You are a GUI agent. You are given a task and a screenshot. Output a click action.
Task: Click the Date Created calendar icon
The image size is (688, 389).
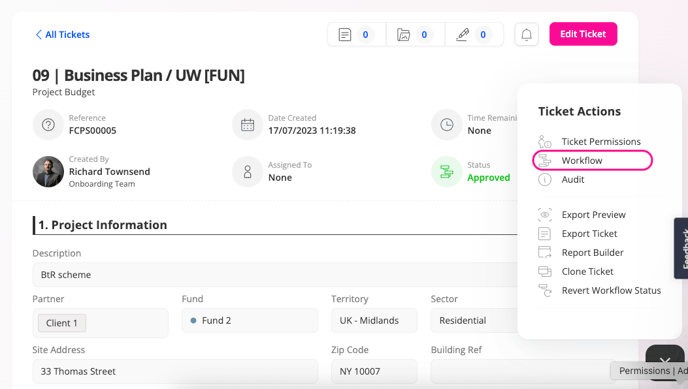[x=247, y=125]
